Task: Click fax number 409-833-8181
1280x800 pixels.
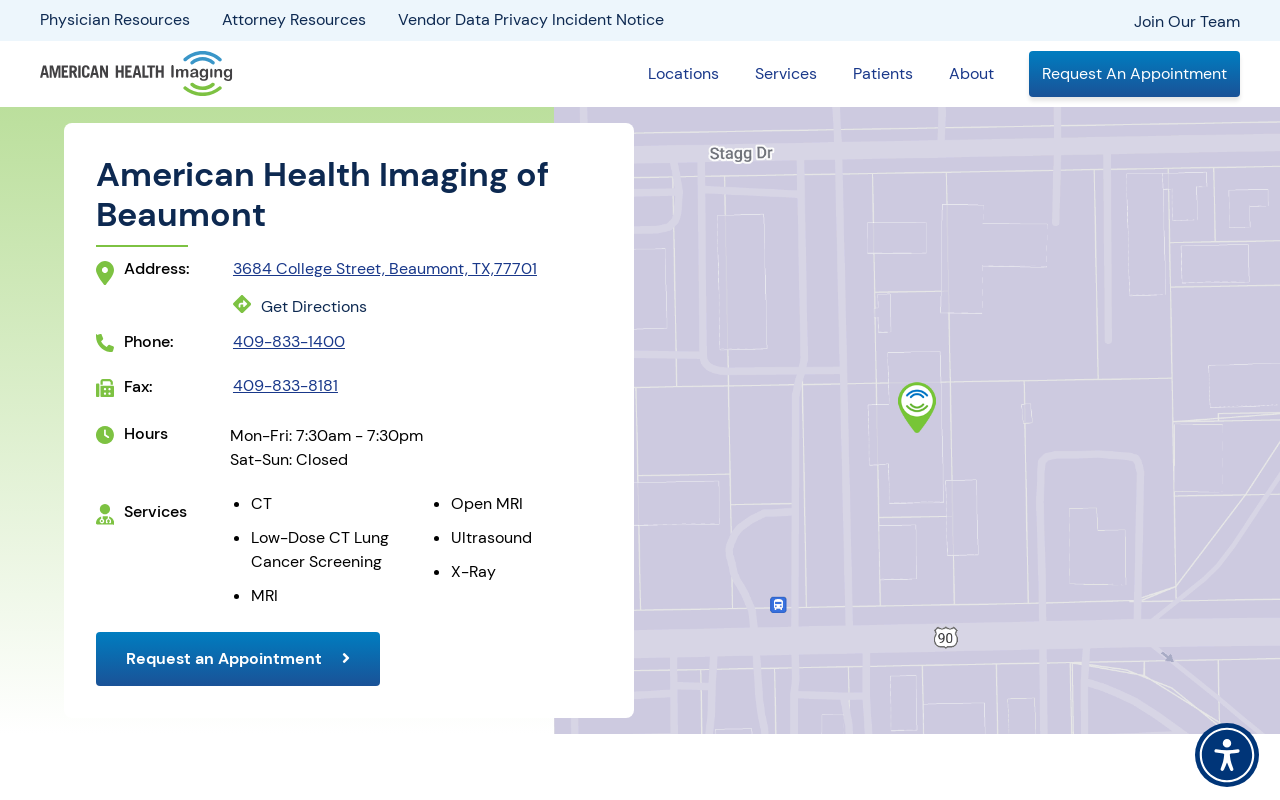Action: click(285, 386)
